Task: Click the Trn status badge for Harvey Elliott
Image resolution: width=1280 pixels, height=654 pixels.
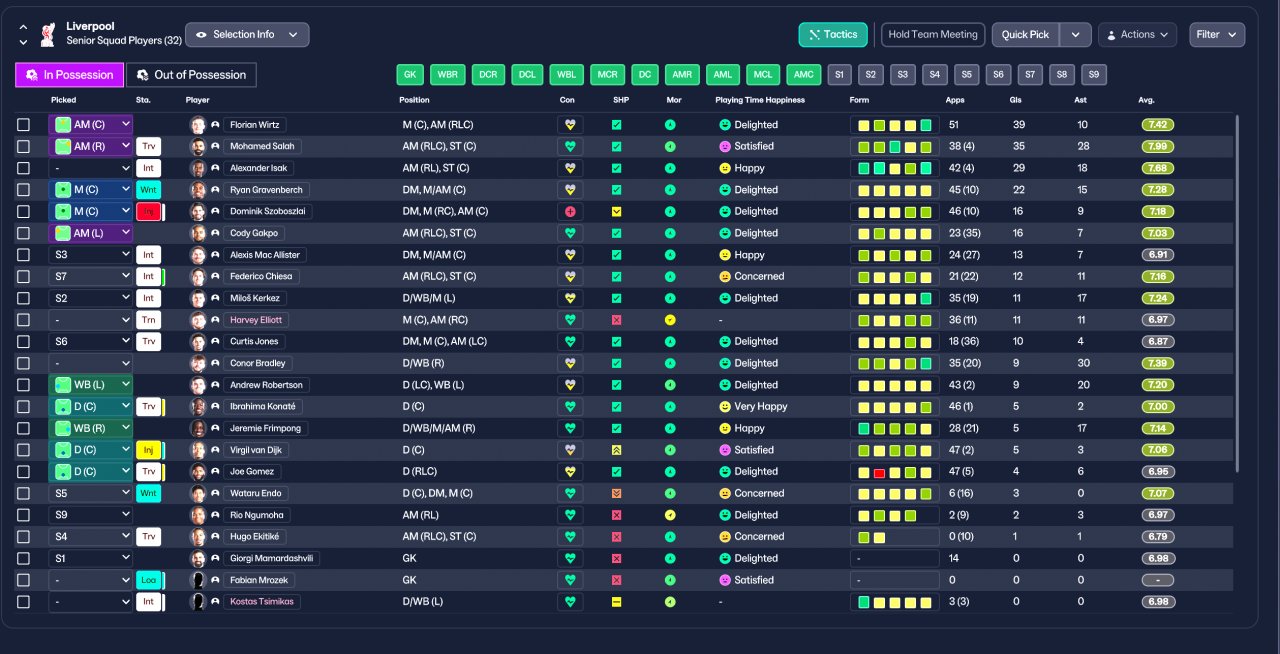Action: coord(148,320)
